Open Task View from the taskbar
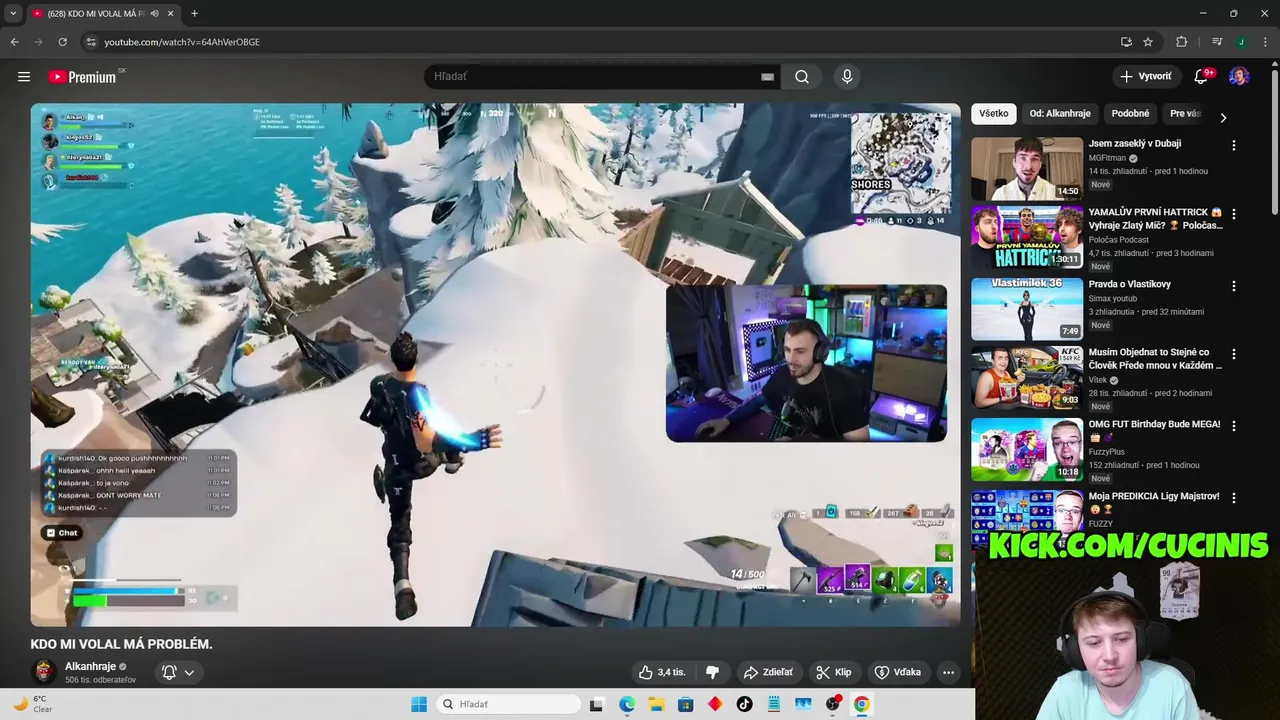Viewport: 1280px width, 720px height. (x=597, y=704)
